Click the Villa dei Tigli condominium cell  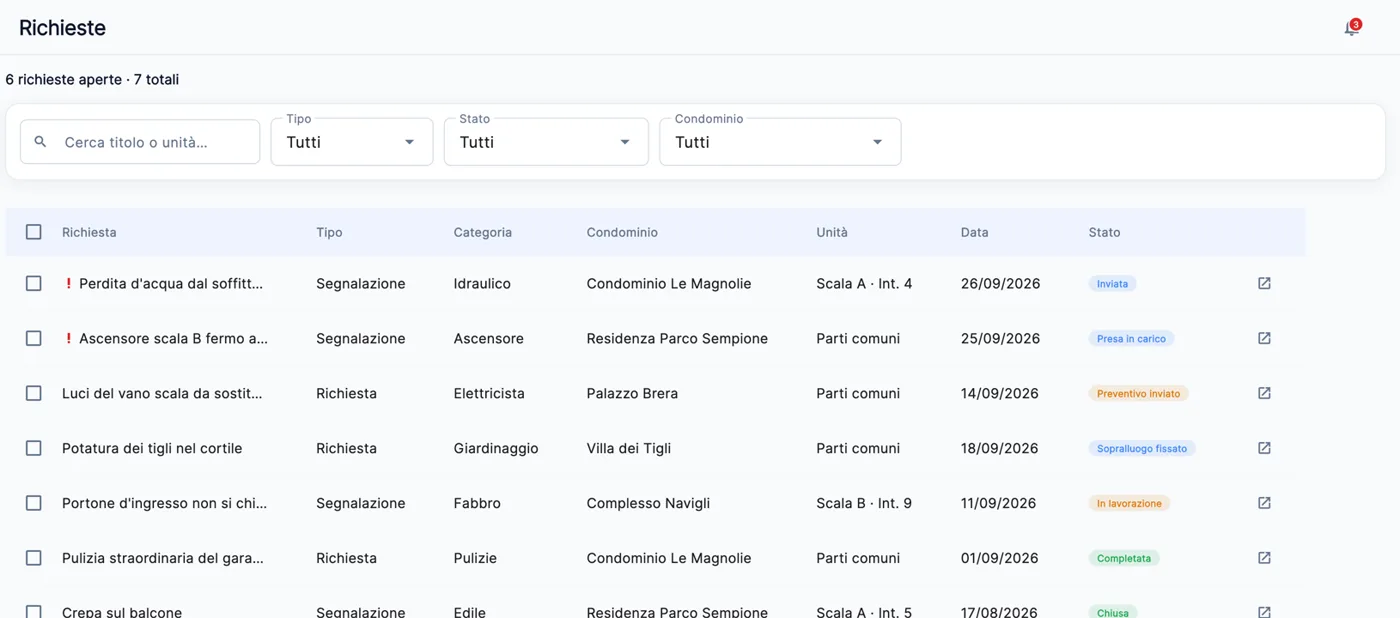click(629, 448)
